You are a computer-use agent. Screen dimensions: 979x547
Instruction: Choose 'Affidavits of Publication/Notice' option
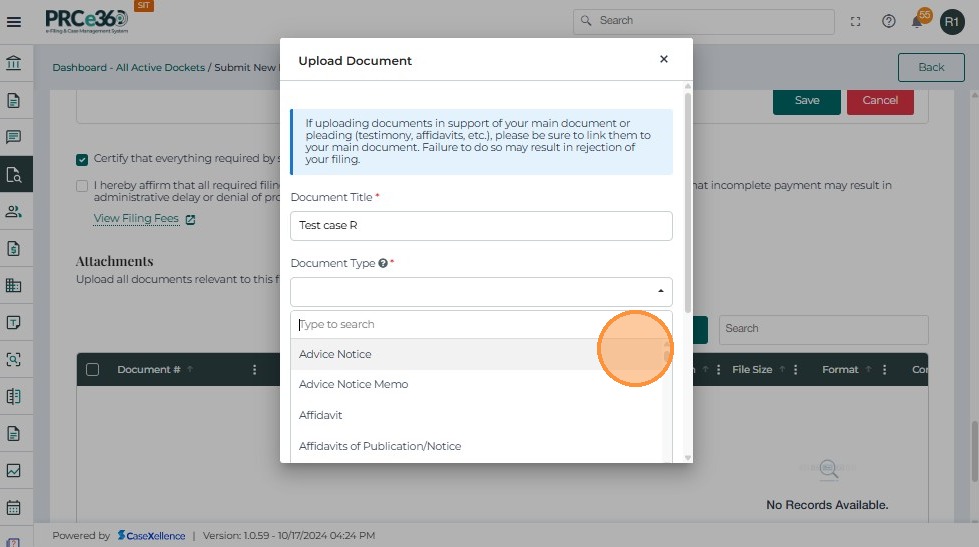[380, 446]
